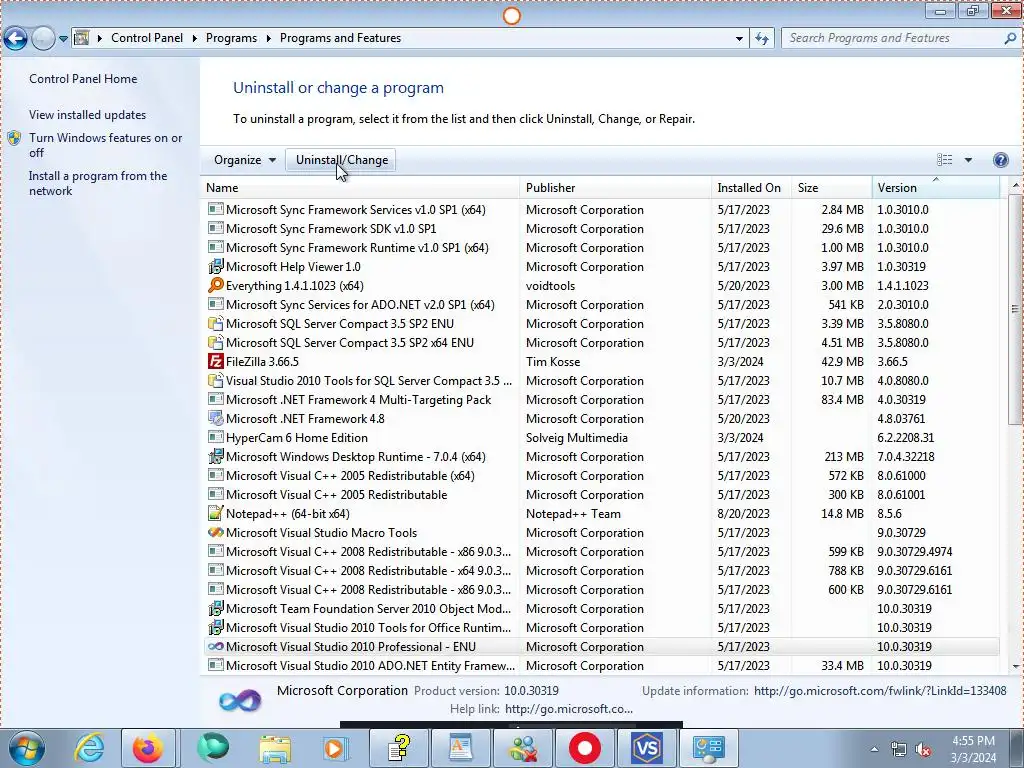Open help with the blue question mark icon
The width and height of the screenshot is (1024, 768).
pos(1000,160)
